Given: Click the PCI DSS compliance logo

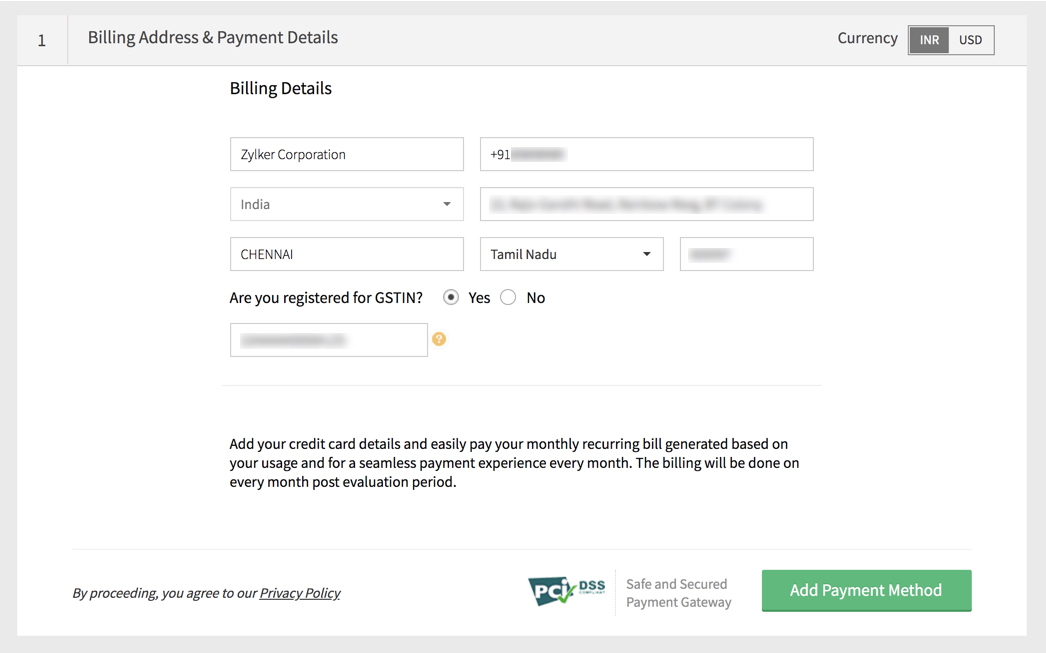Looking at the screenshot, I should tap(567, 590).
